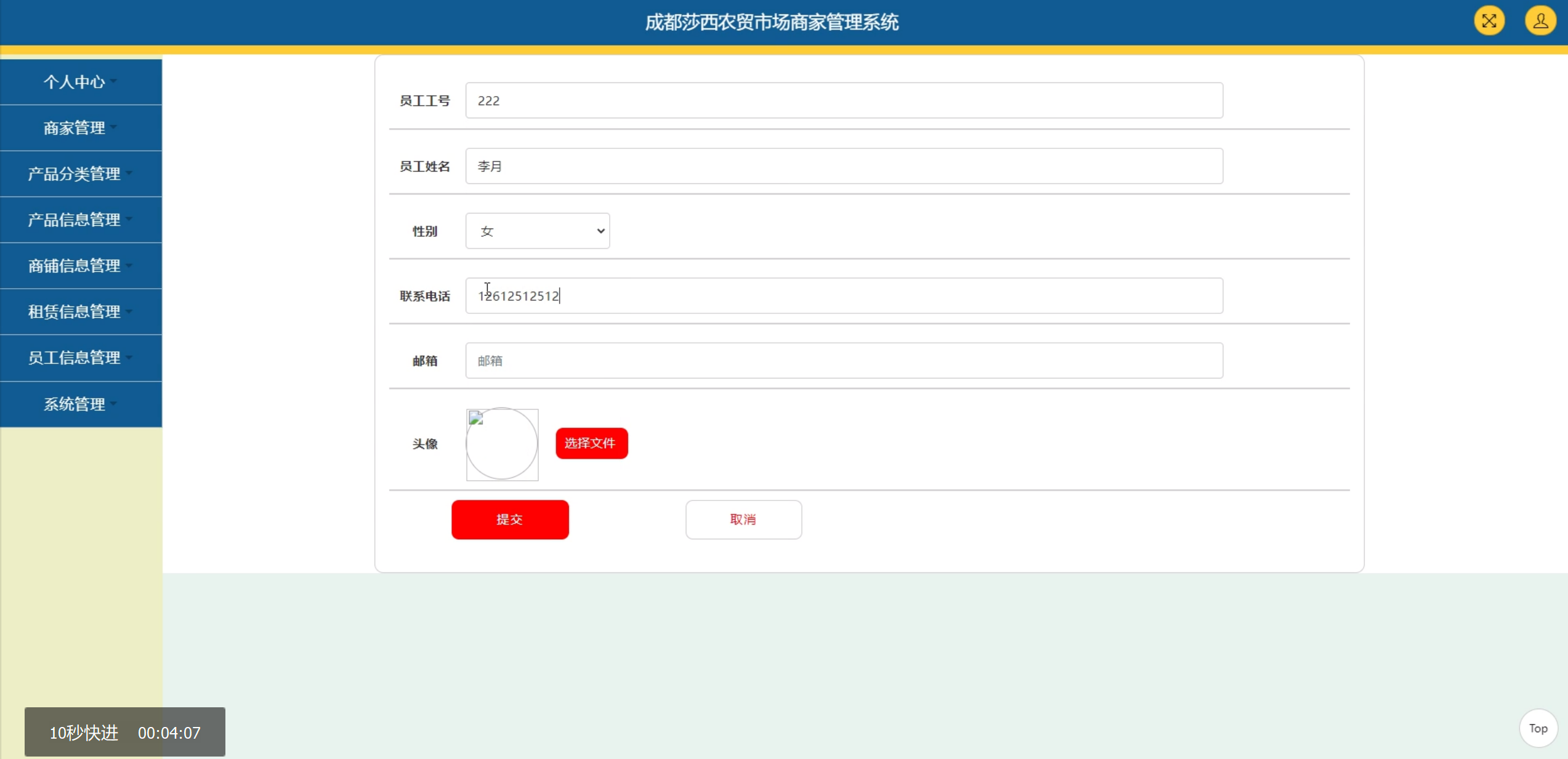Focus the empty 邮箱 input field

pos(844,361)
